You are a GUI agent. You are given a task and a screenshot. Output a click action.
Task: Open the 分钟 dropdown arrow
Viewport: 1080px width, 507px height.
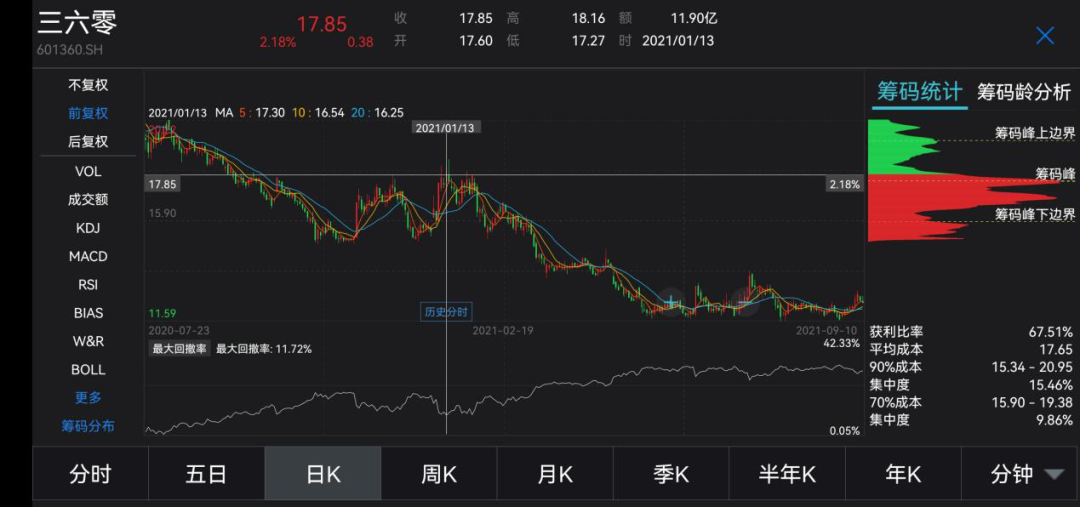coord(1054,474)
